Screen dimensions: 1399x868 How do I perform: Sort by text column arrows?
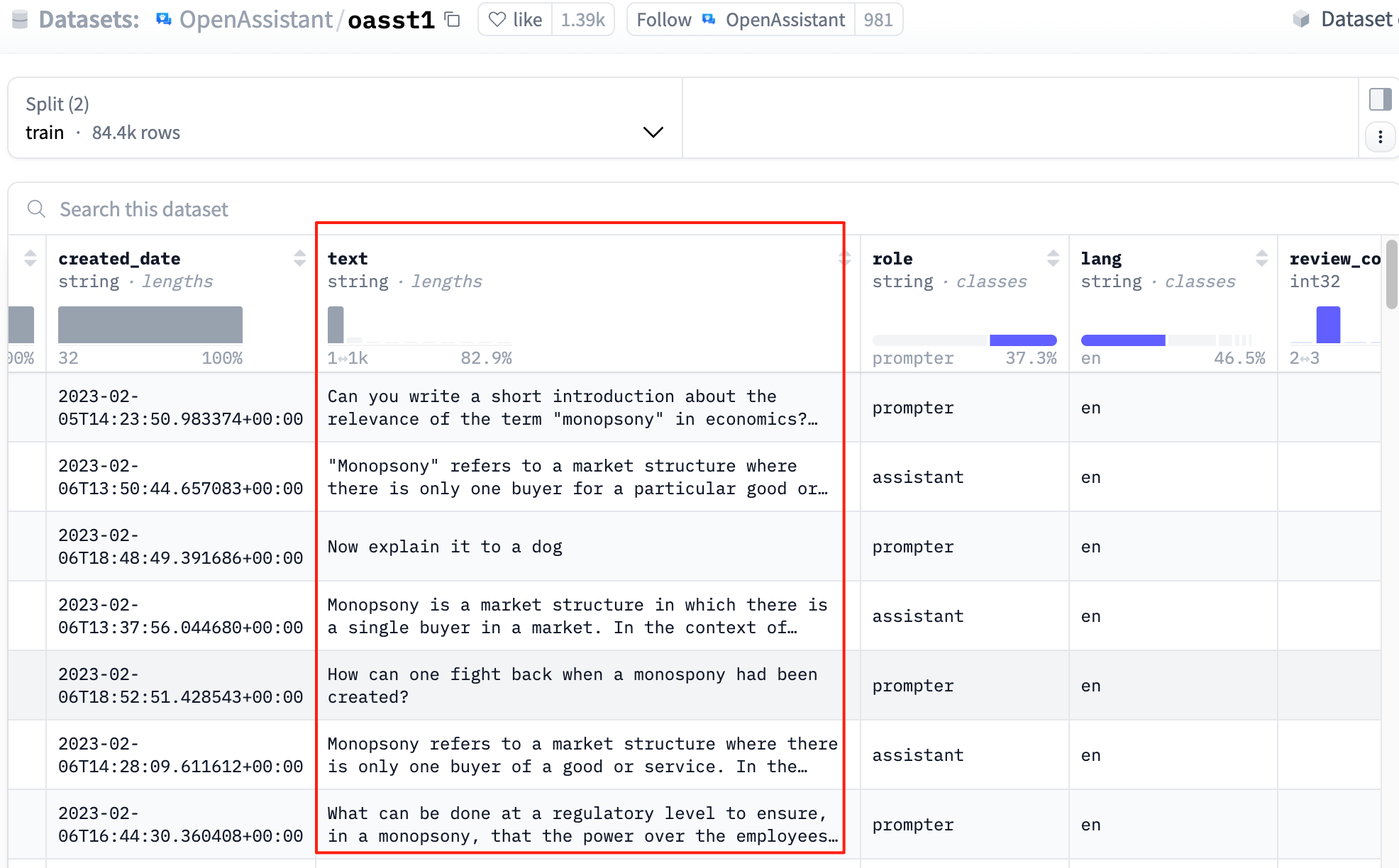[x=844, y=258]
